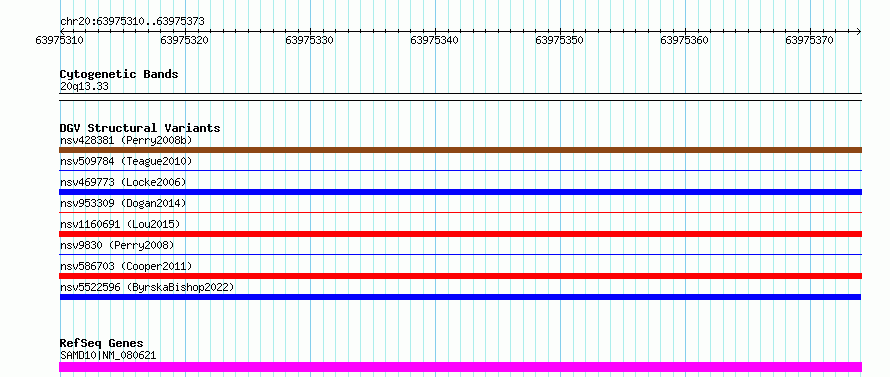
Task: Click ruler position 63975360
Action: point(685,40)
